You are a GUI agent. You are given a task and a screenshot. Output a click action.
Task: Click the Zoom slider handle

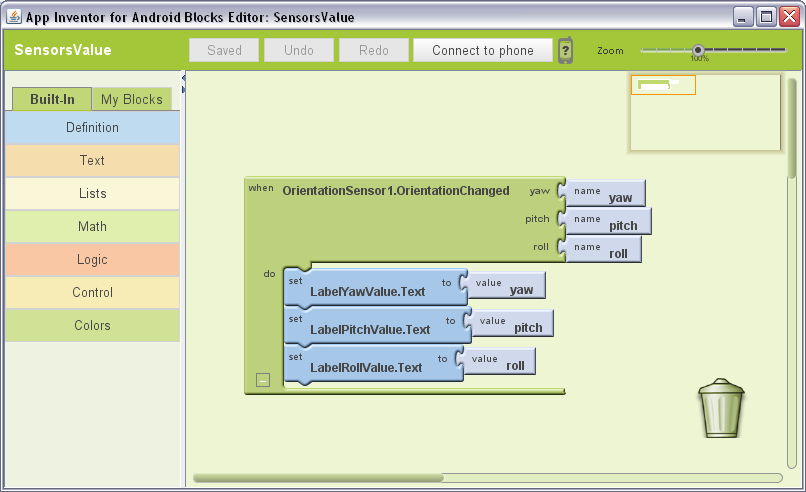[x=698, y=50]
